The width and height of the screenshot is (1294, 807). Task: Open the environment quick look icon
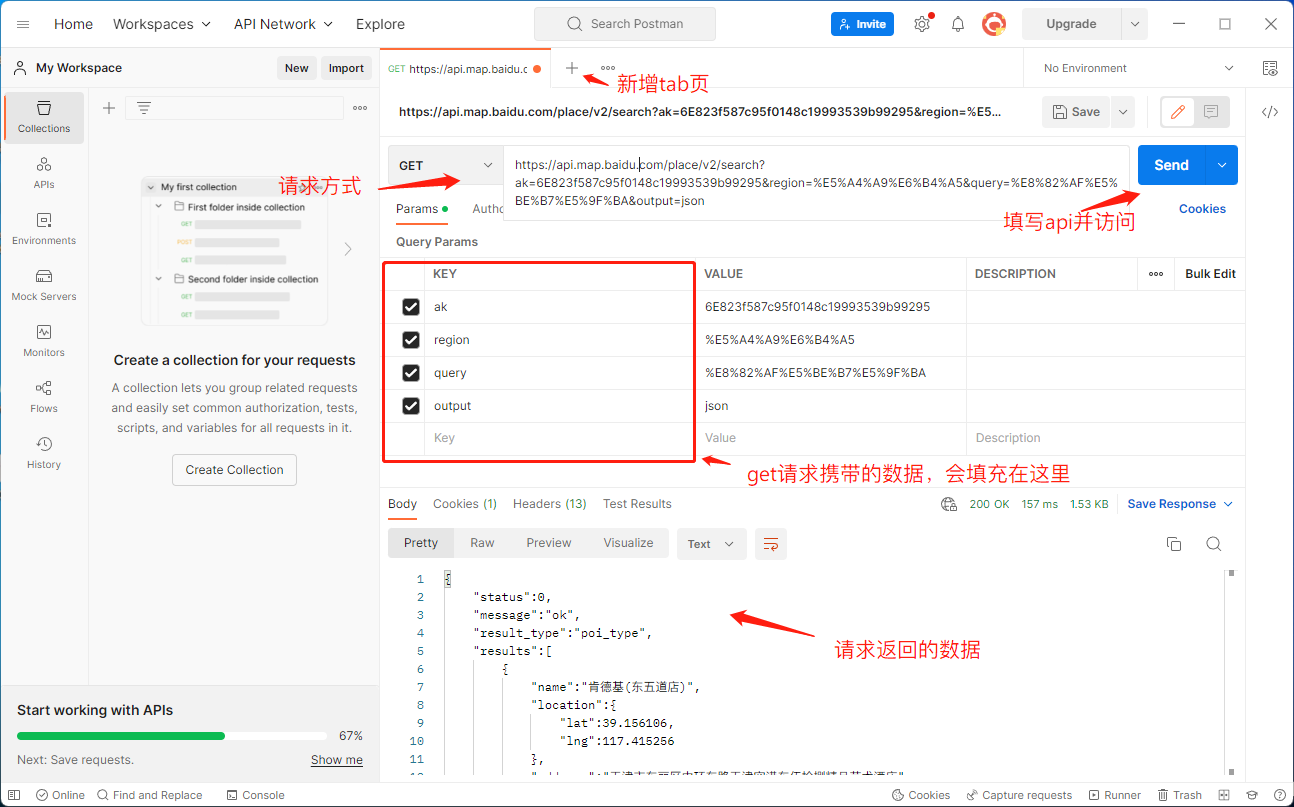click(x=1270, y=68)
